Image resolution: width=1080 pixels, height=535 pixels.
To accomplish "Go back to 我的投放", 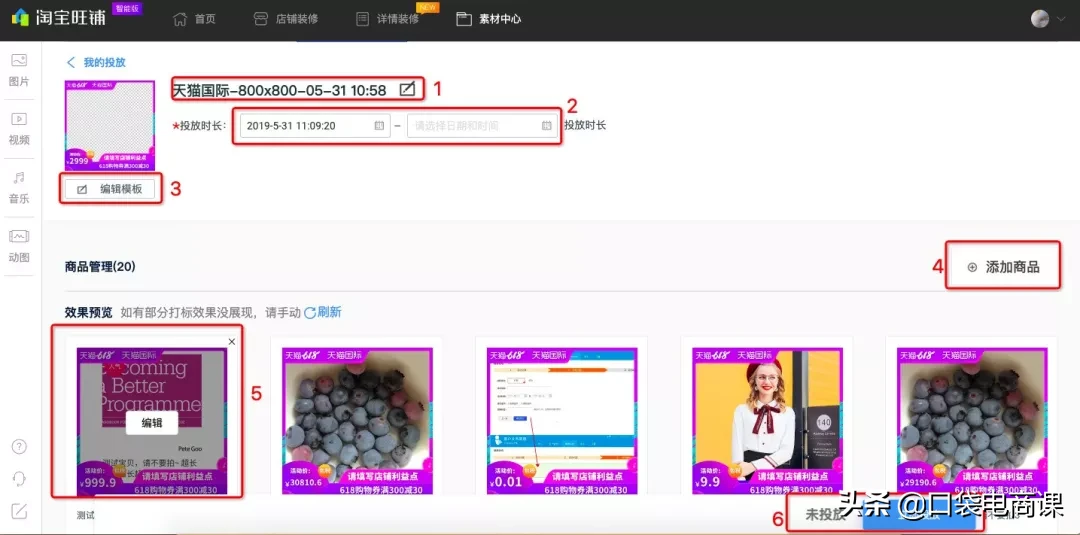I will click(x=96, y=63).
